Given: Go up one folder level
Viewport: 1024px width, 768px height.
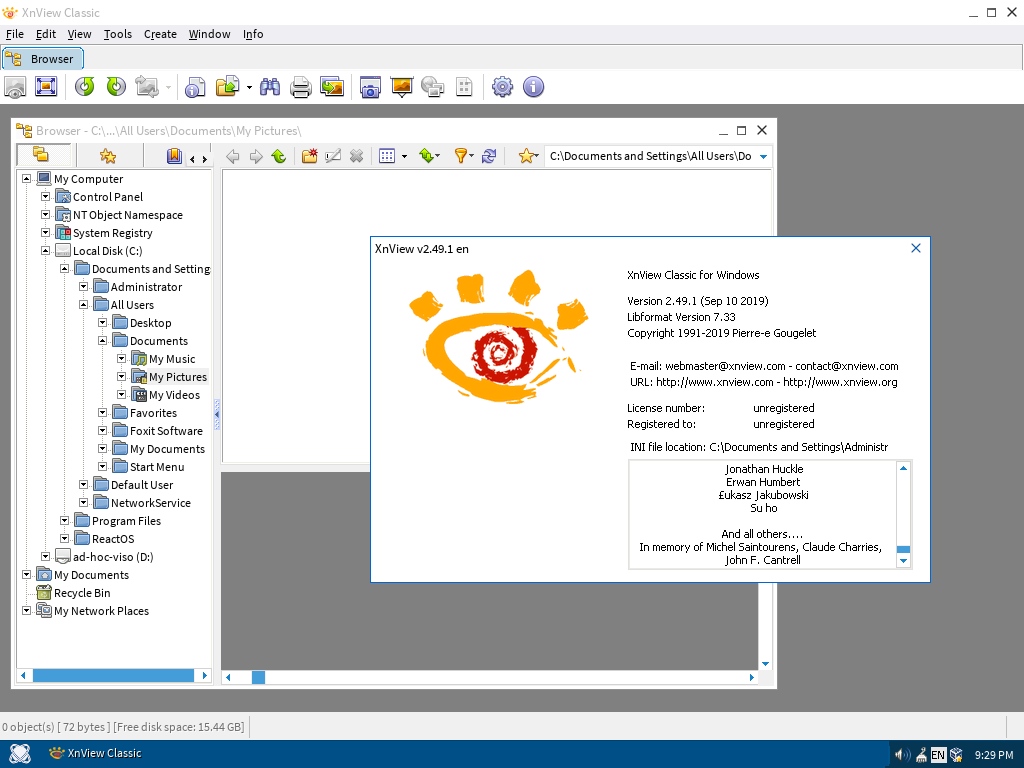Looking at the screenshot, I should [x=279, y=156].
